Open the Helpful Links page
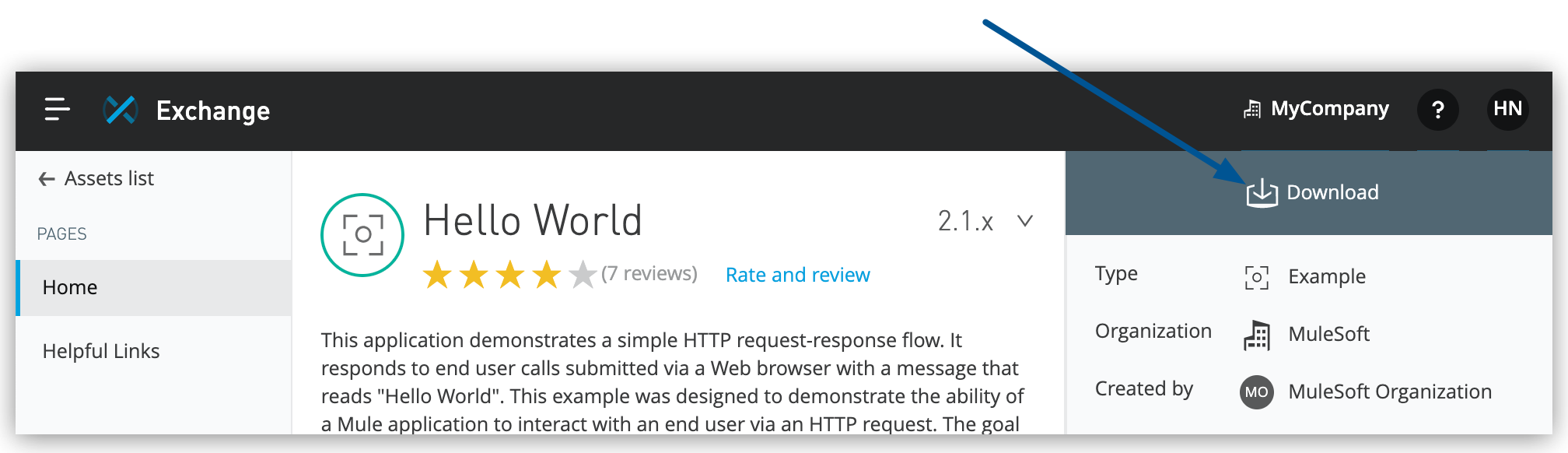This screenshot has height=453, width=1568. click(x=101, y=351)
